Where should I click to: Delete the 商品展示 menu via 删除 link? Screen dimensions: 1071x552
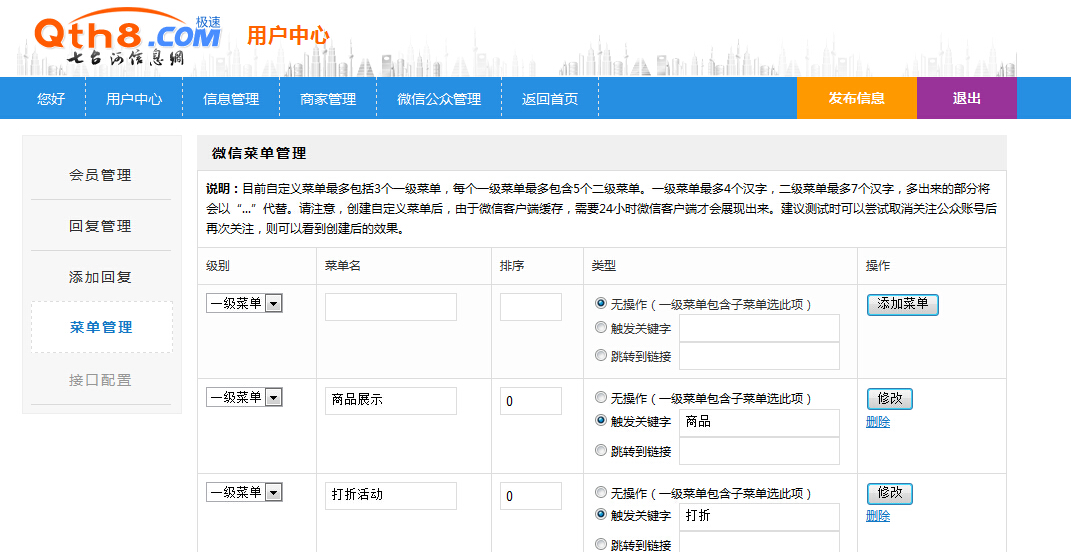878,422
